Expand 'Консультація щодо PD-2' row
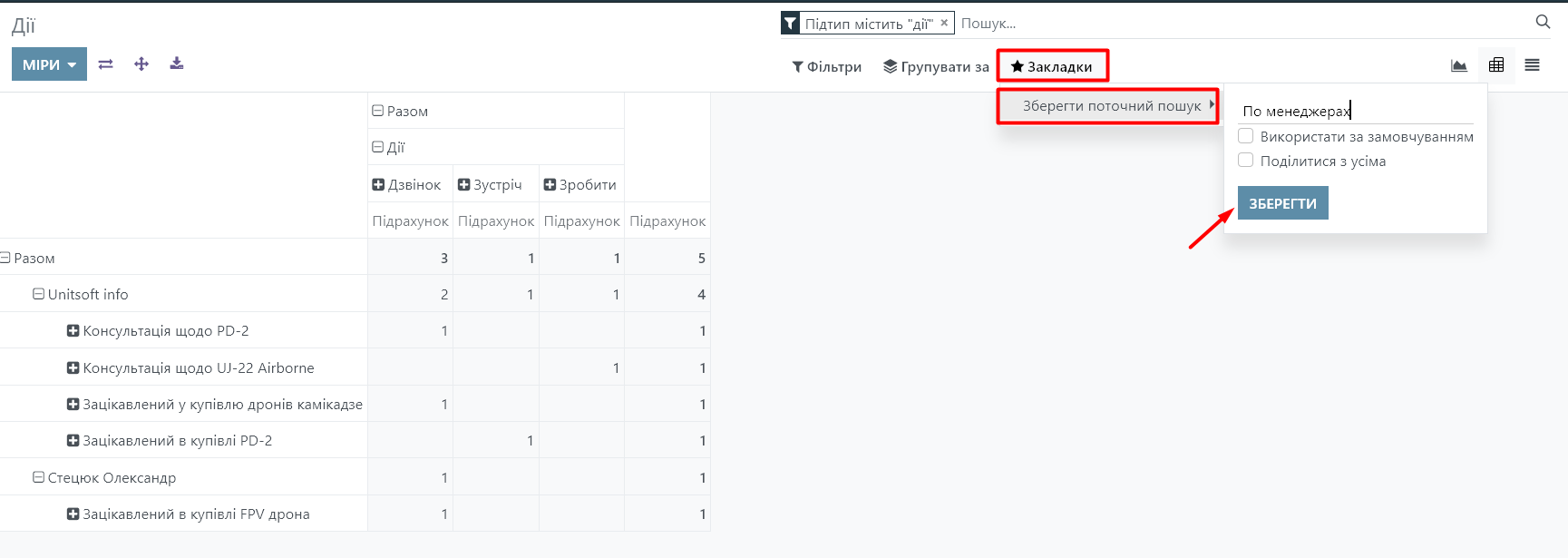Image resolution: width=1568 pixels, height=558 pixels. (x=73, y=330)
